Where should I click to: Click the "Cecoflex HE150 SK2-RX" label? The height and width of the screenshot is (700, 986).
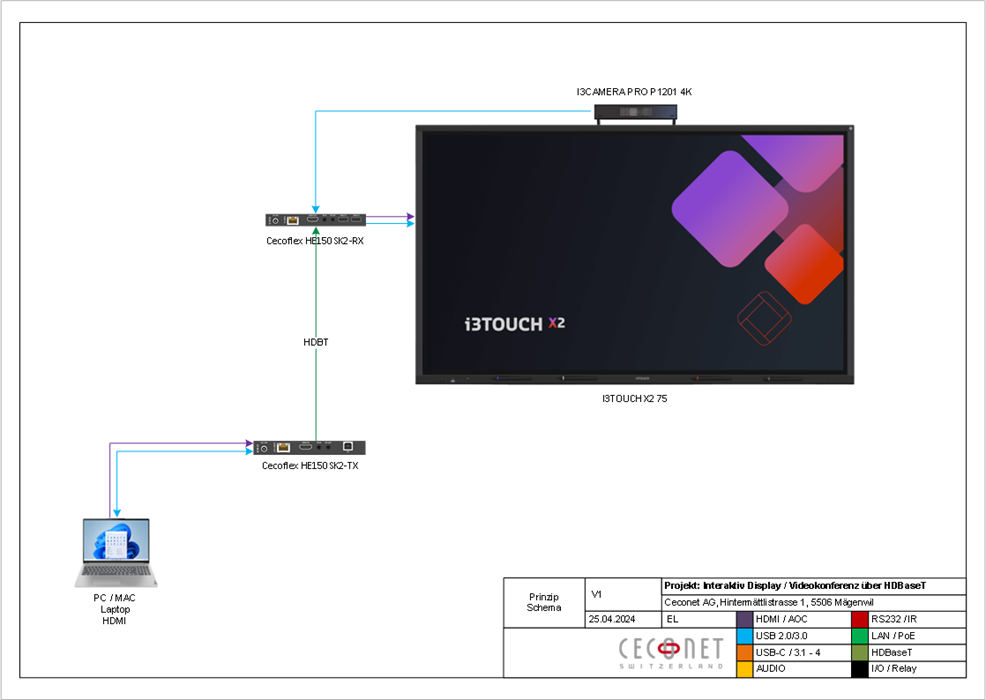(x=315, y=241)
